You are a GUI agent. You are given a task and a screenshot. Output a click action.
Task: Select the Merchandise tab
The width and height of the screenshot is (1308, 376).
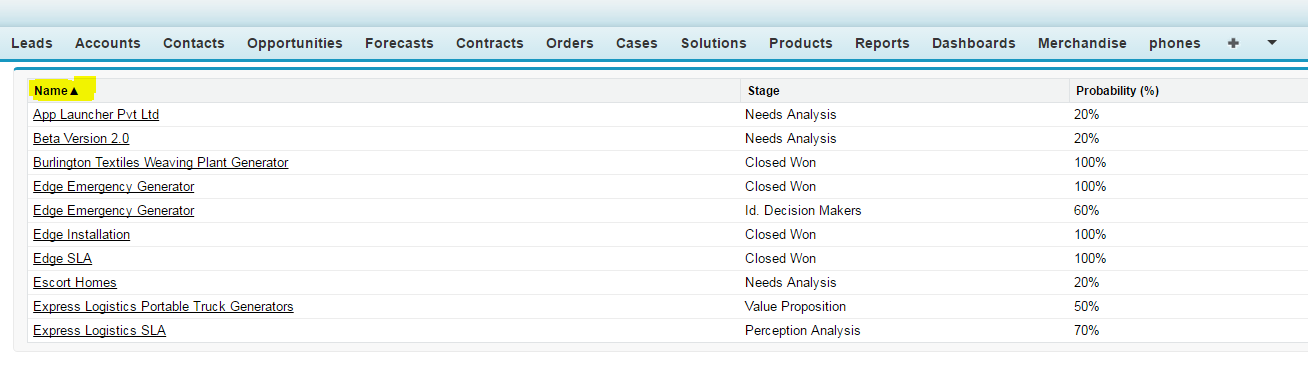point(1082,43)
